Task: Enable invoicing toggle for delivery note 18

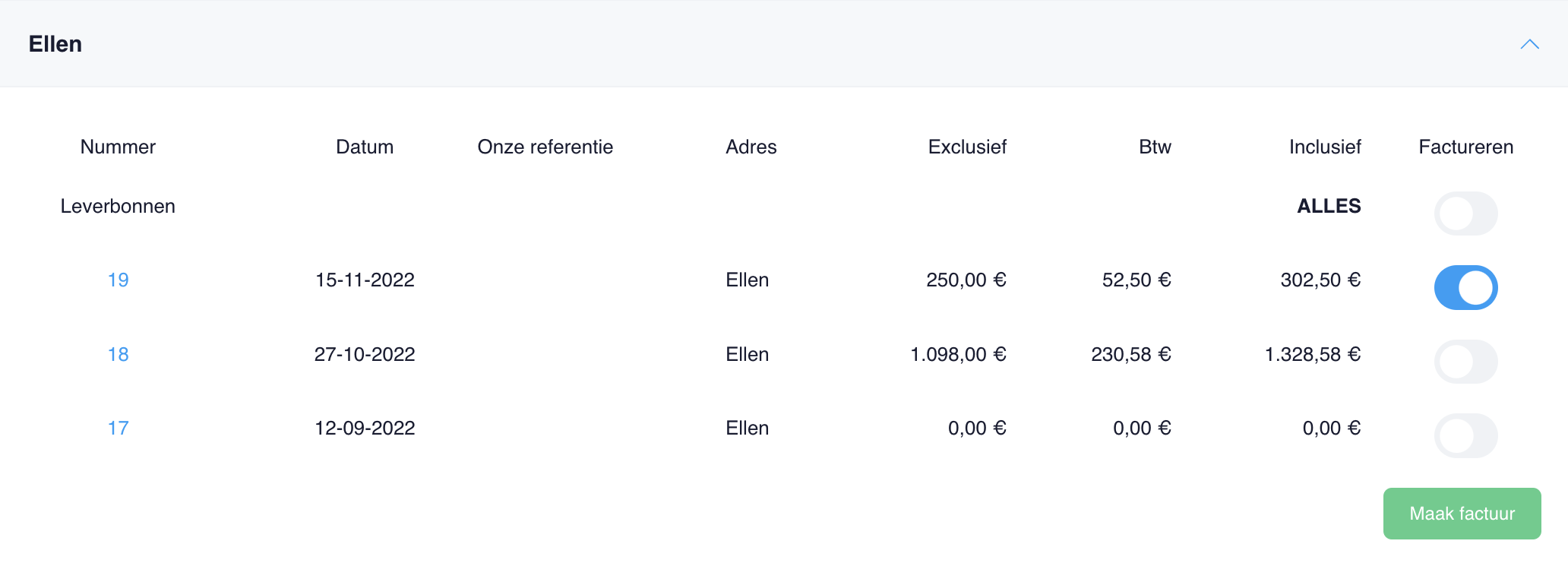Action: point(1465,362)
